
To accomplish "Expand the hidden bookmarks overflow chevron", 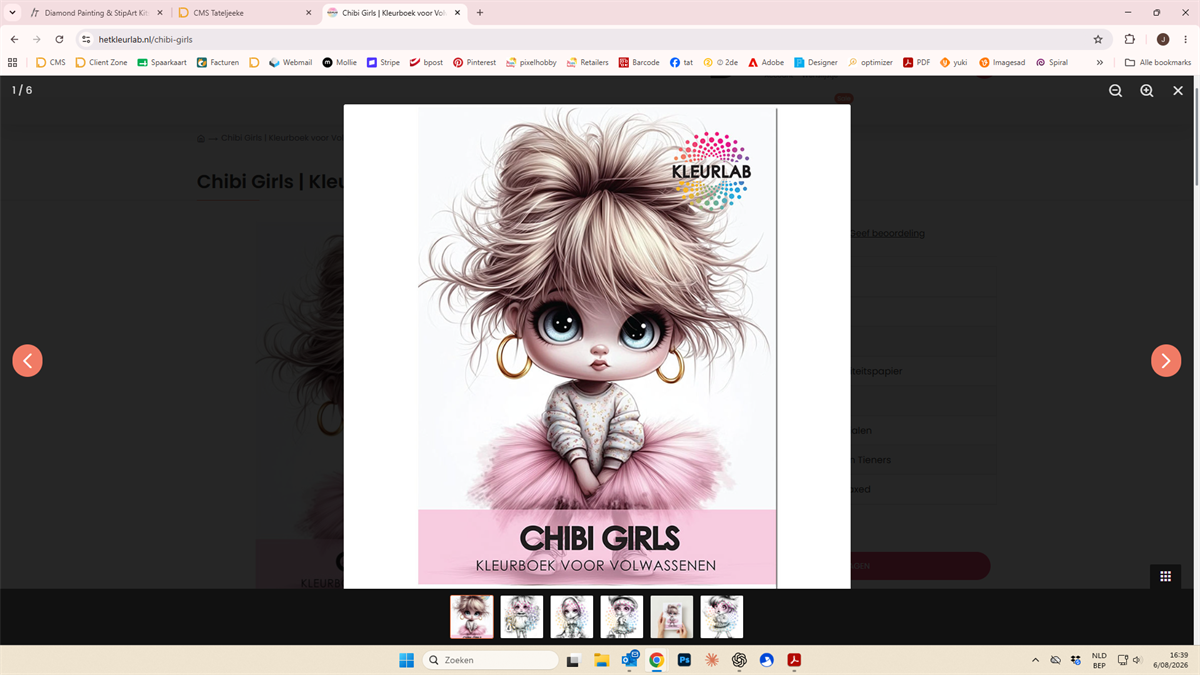I will pyautogui.click(x=1100, y=62).
